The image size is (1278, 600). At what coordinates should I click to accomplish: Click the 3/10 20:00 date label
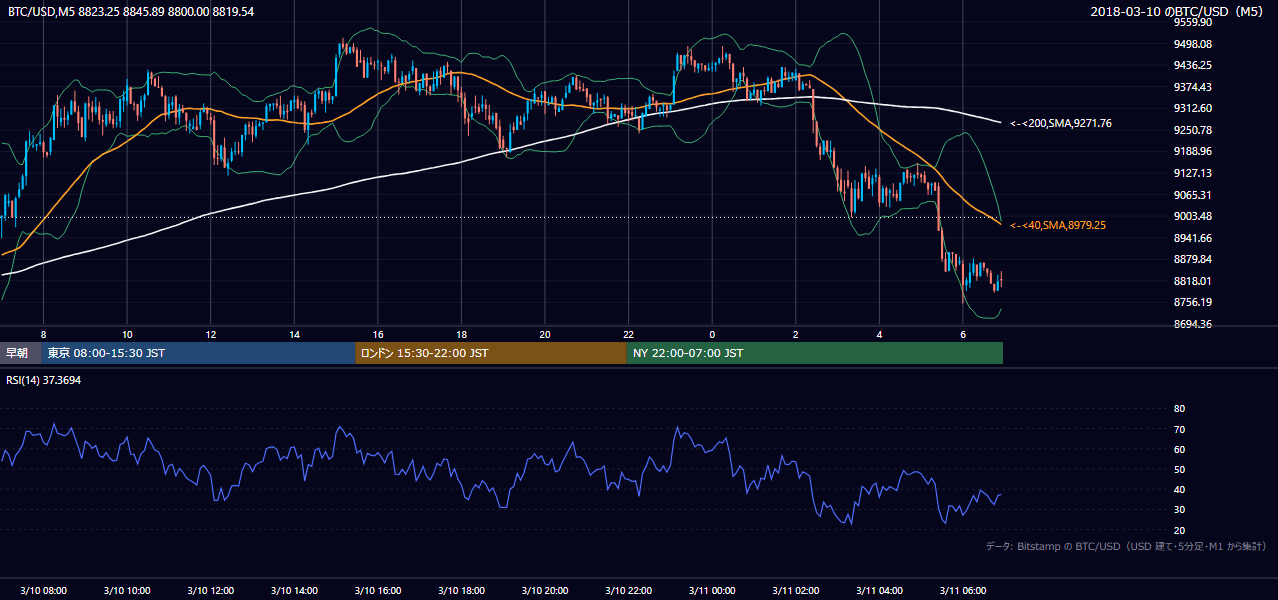click(x=544, y=591)
